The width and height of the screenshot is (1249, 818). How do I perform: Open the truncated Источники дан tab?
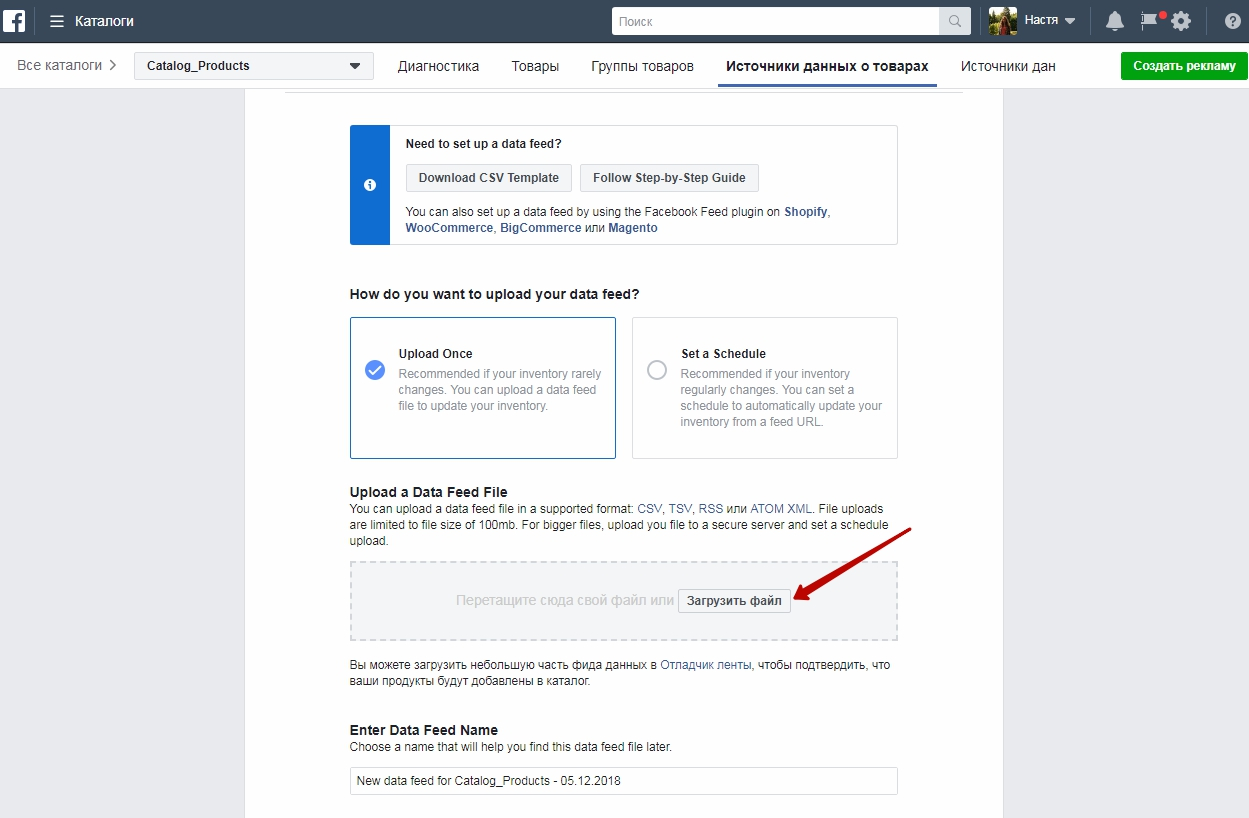[1008, 66]
